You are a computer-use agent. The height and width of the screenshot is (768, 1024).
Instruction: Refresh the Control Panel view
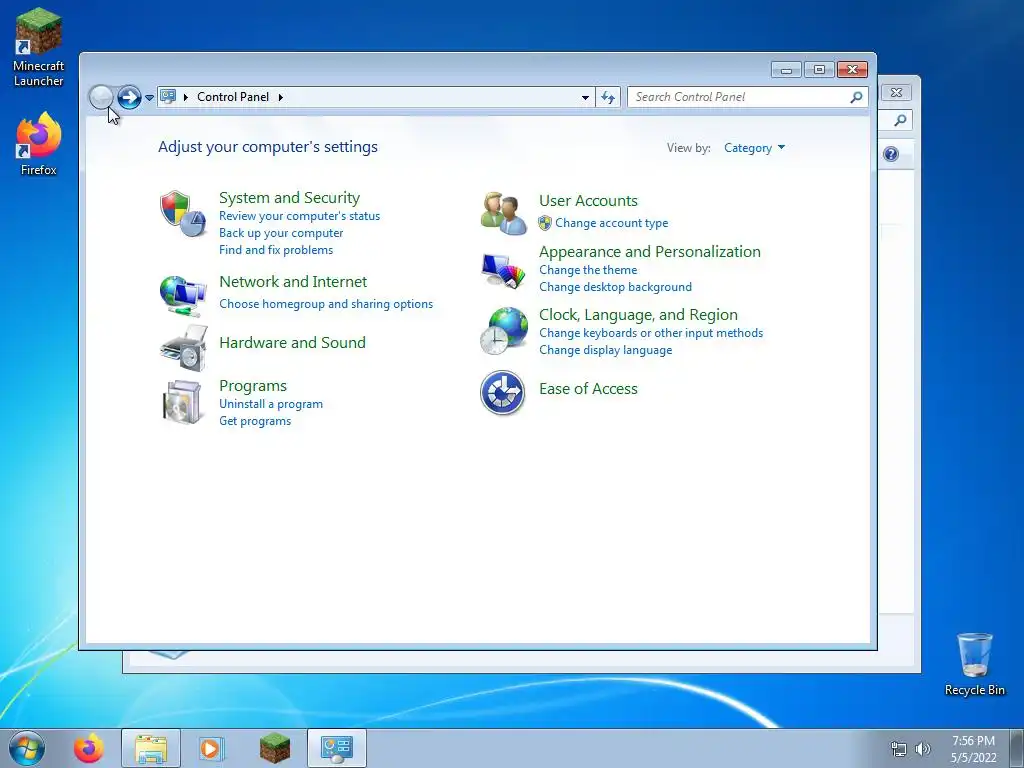click(608, 97)
